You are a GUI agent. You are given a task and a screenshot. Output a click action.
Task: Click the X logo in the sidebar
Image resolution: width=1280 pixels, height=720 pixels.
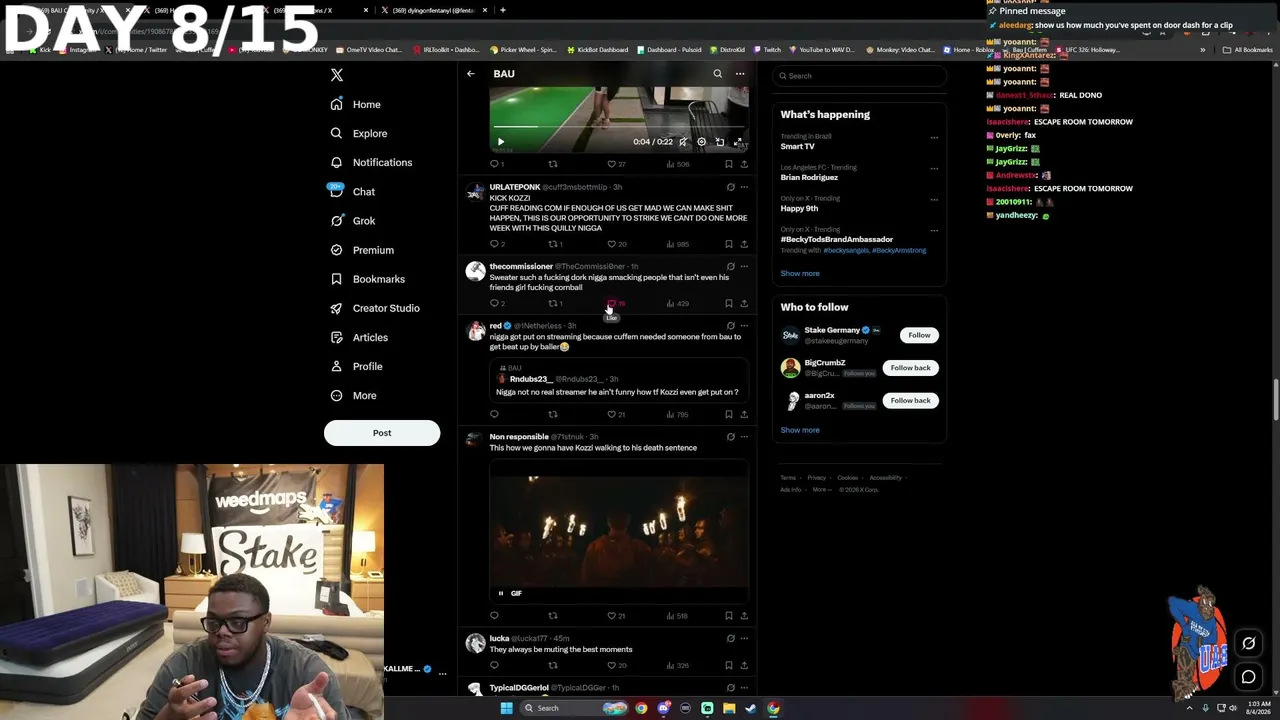[337, 75]
